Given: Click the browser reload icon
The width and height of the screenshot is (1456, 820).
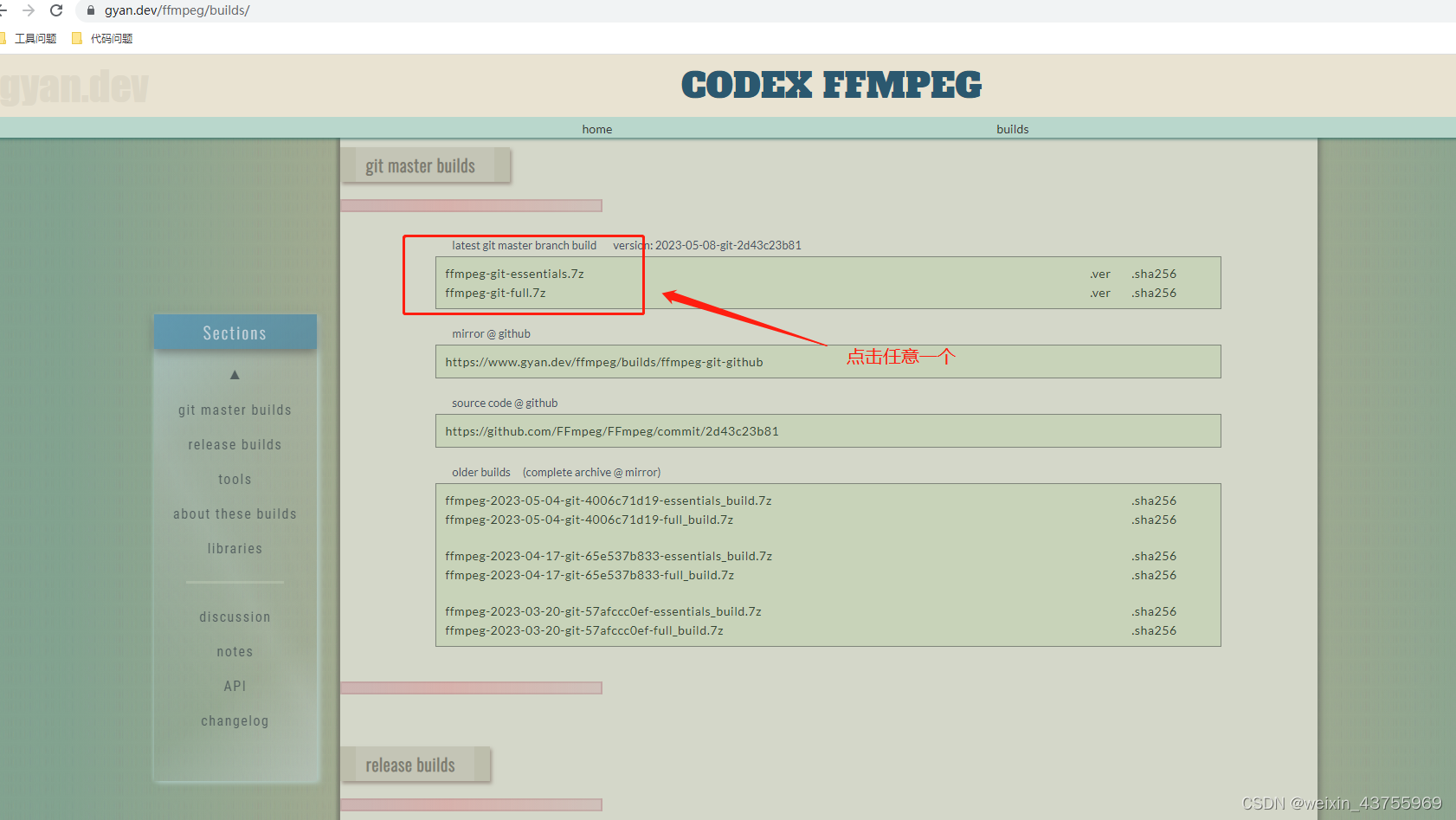Looking at the screenshot, I should pyautogui.click(x=56, y=10).
